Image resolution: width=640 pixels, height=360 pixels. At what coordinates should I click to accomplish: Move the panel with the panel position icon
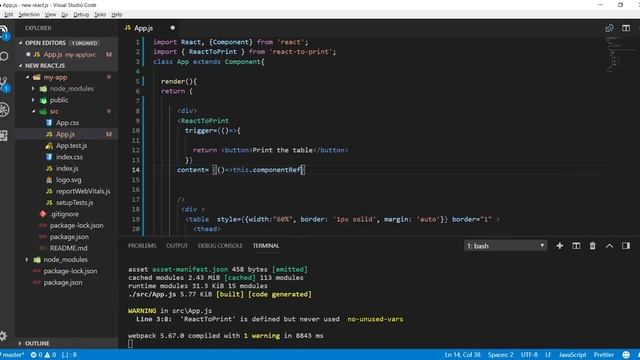pyautogui.click(x=626, y=246)
